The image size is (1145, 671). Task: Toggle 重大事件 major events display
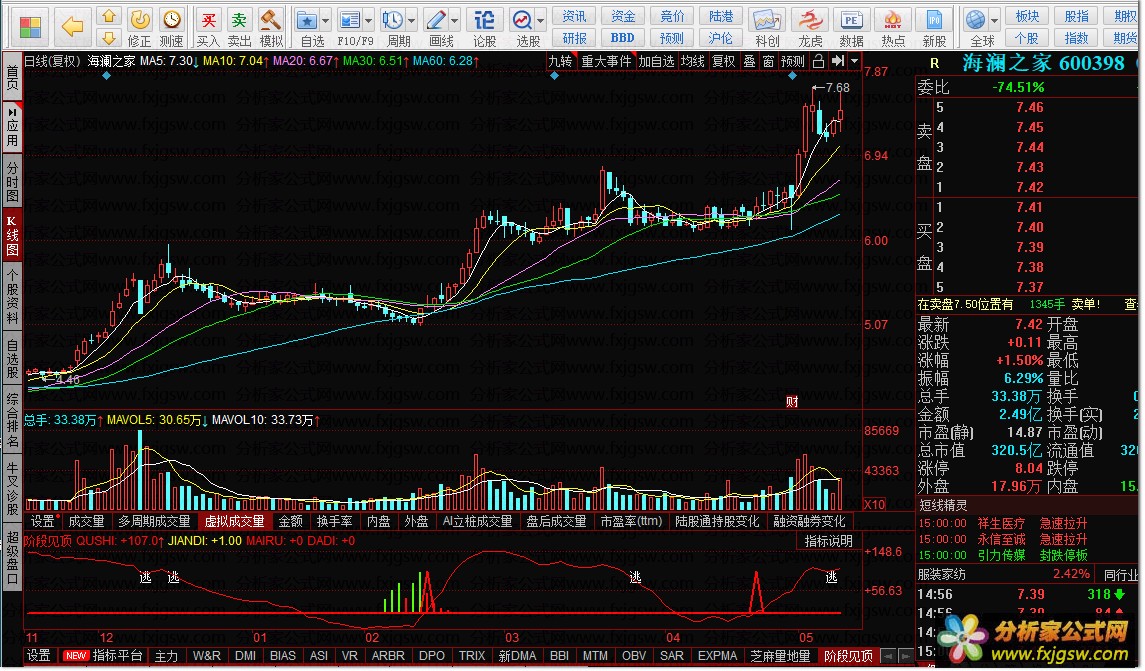tap(606, 61)
